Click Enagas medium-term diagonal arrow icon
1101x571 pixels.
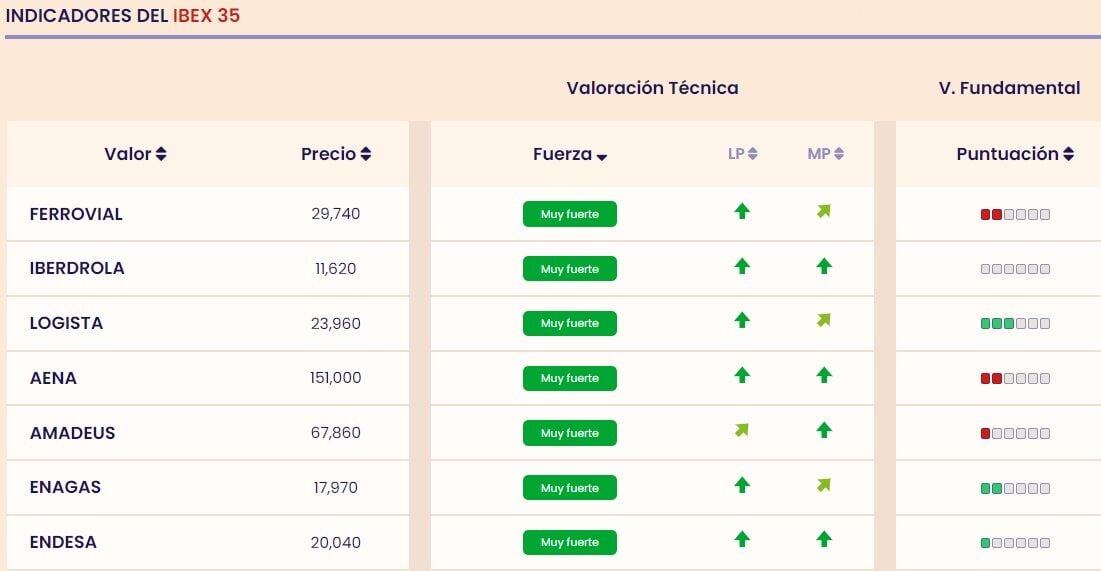click(824, 485)
